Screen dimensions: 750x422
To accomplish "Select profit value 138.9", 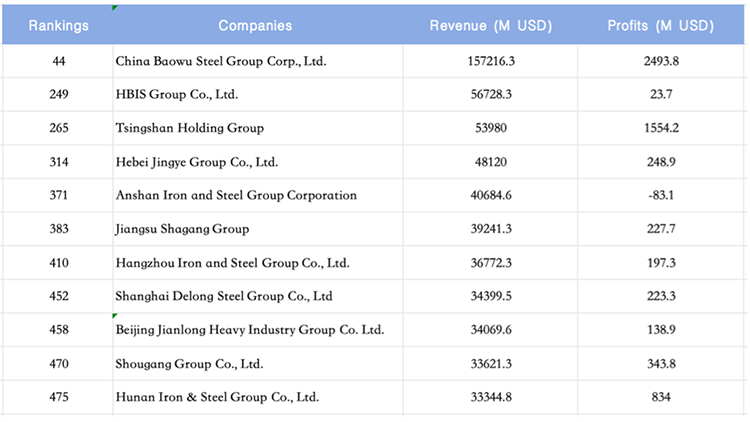I will point(661,330).
